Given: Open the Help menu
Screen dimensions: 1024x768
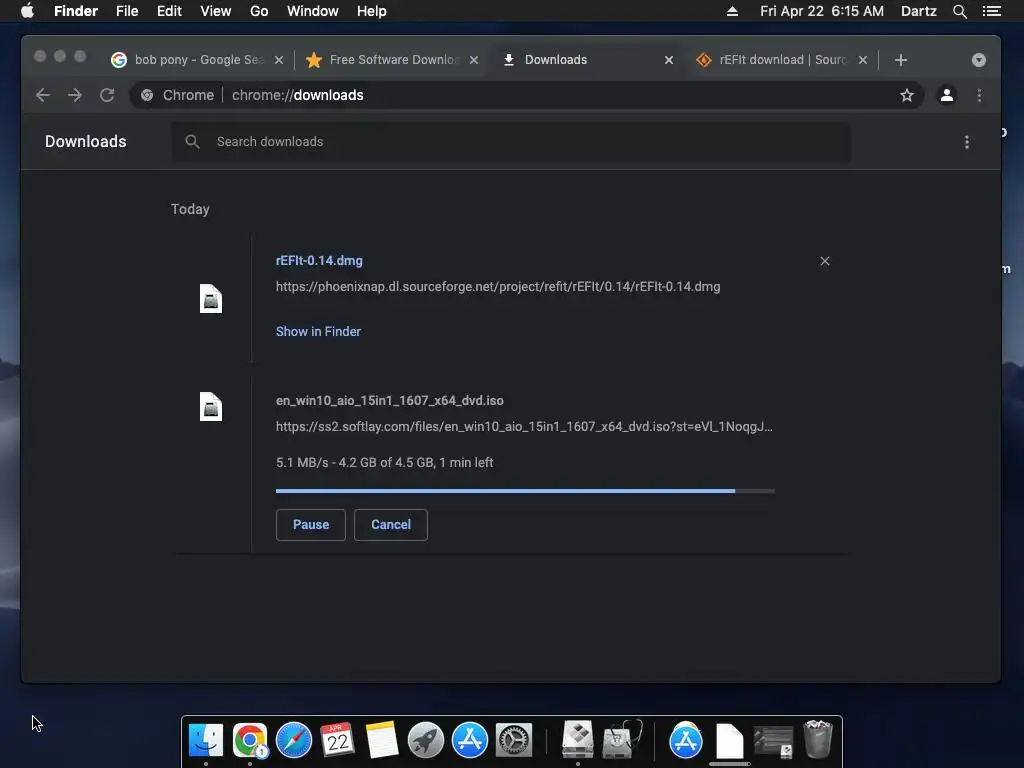Looking at the screenshot, I should tap(372, 11).
